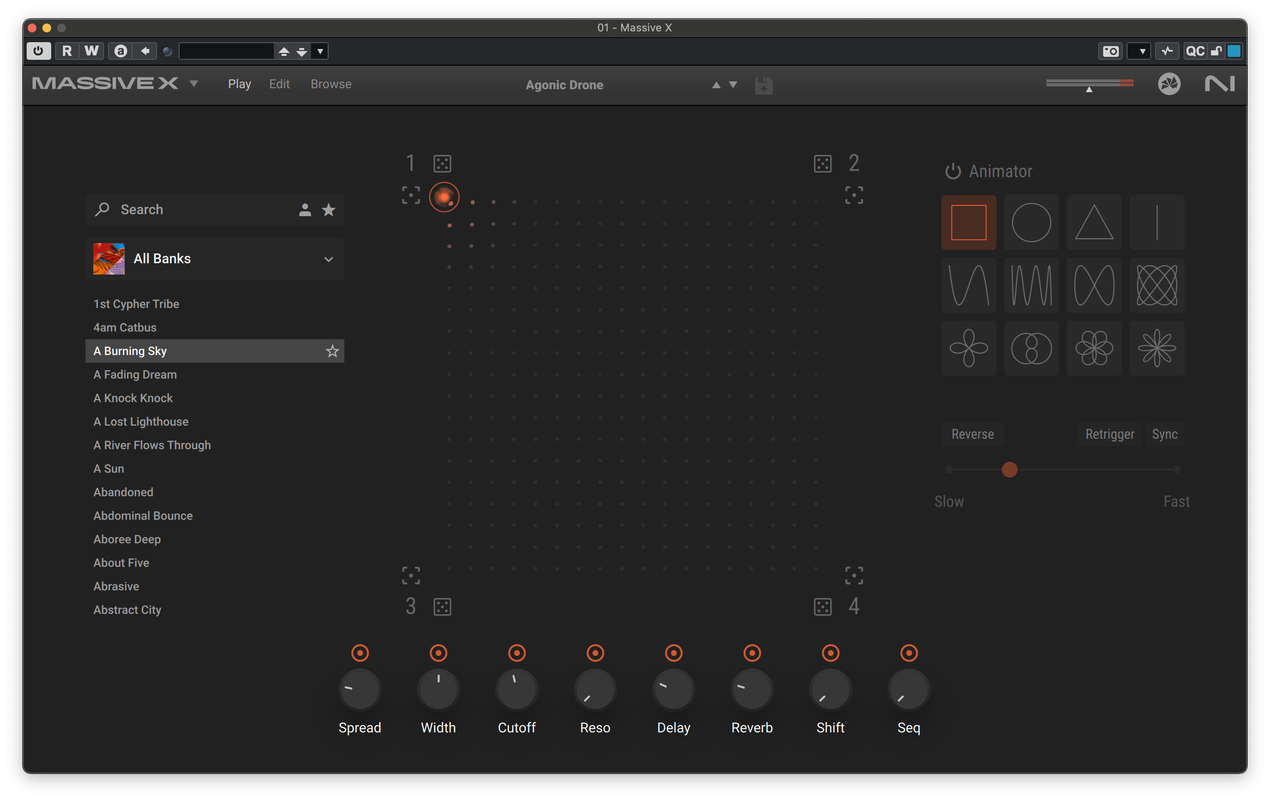Select the circle Animator shape
Screen dimensions: 1270x800
coord(1031,222)
